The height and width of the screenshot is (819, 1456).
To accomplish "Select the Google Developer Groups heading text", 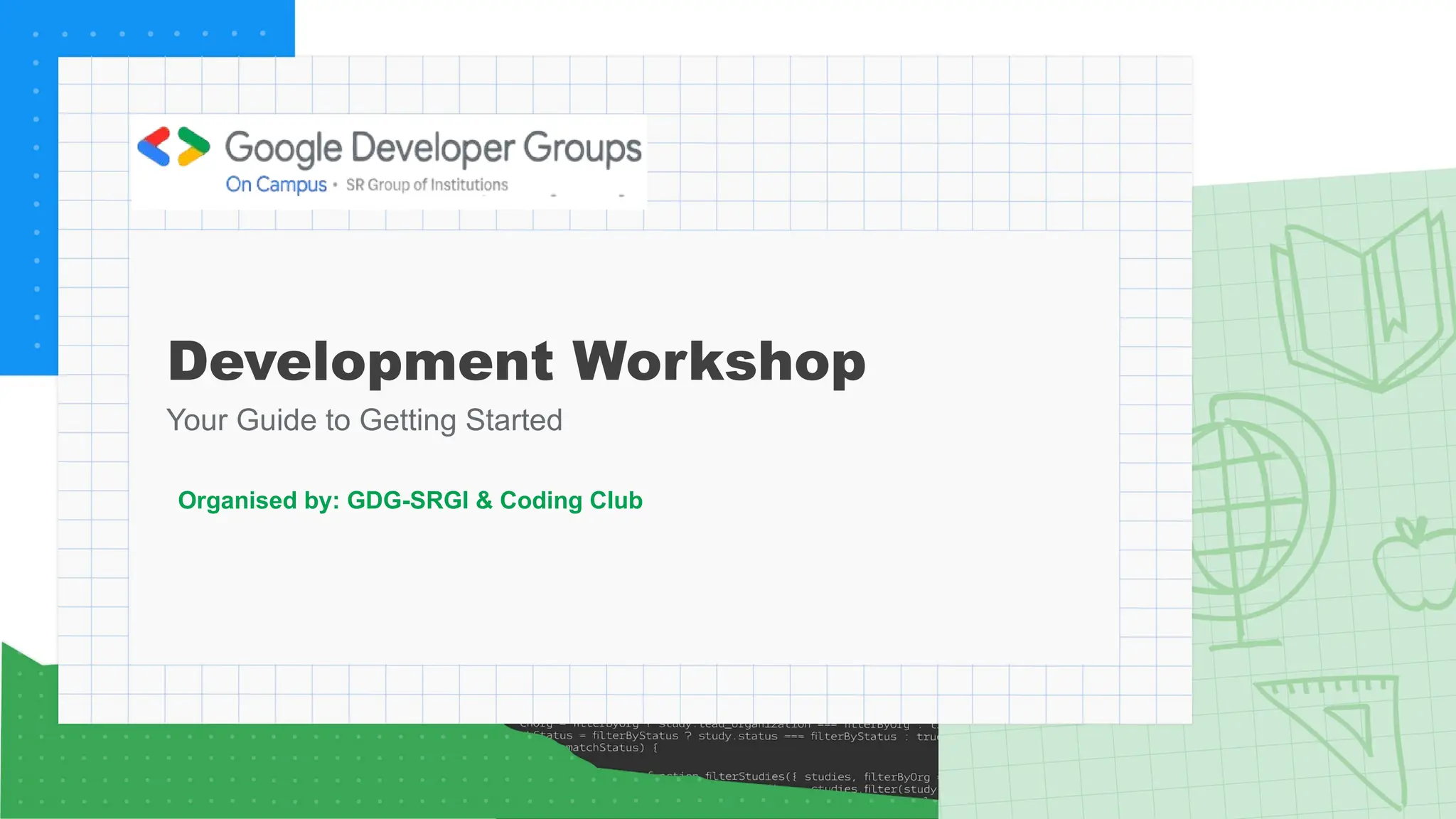I will pos(433,148).
